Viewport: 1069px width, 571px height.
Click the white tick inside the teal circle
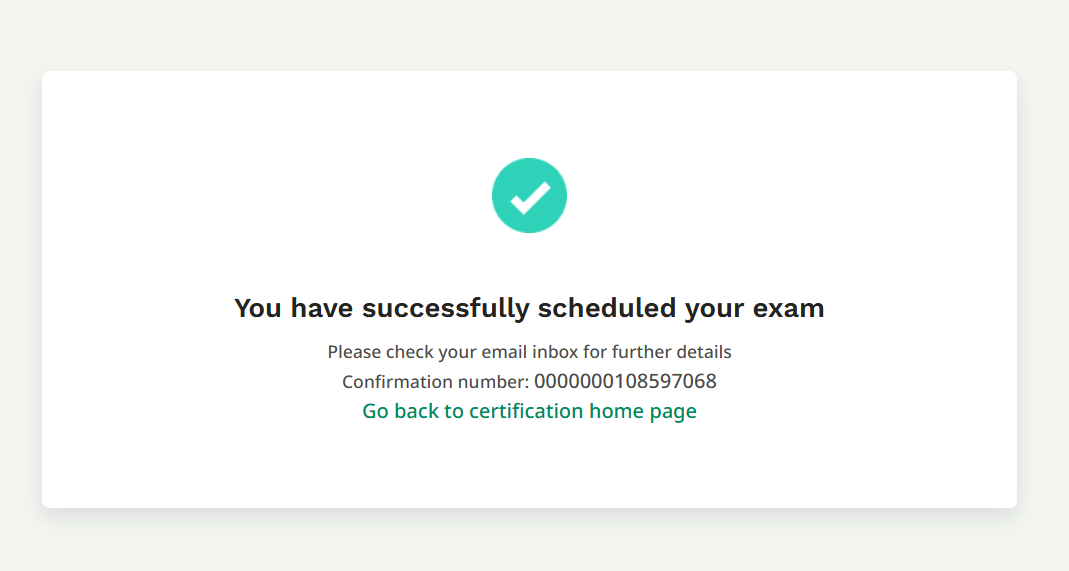529,197
